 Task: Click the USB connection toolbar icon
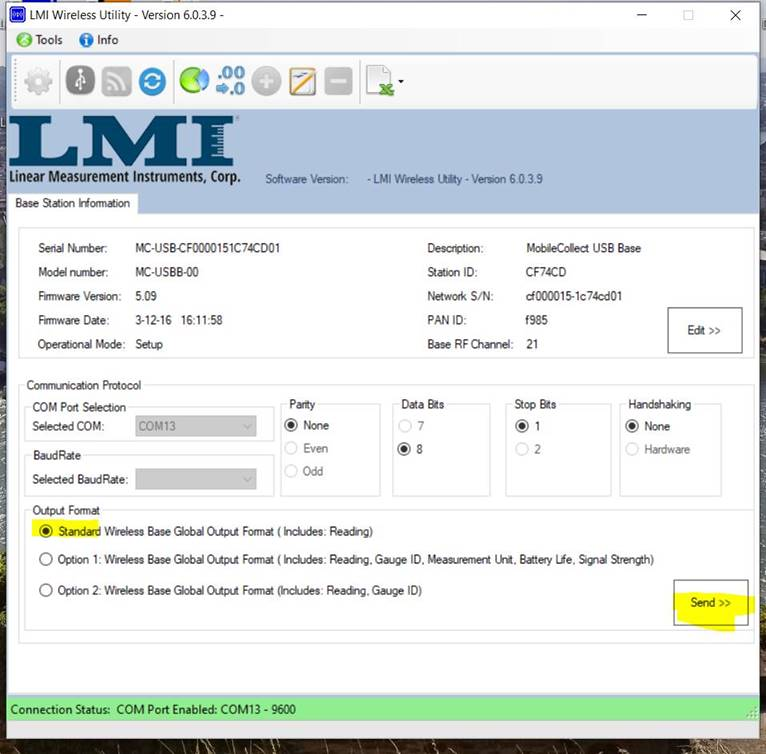[x=80, y=80]
